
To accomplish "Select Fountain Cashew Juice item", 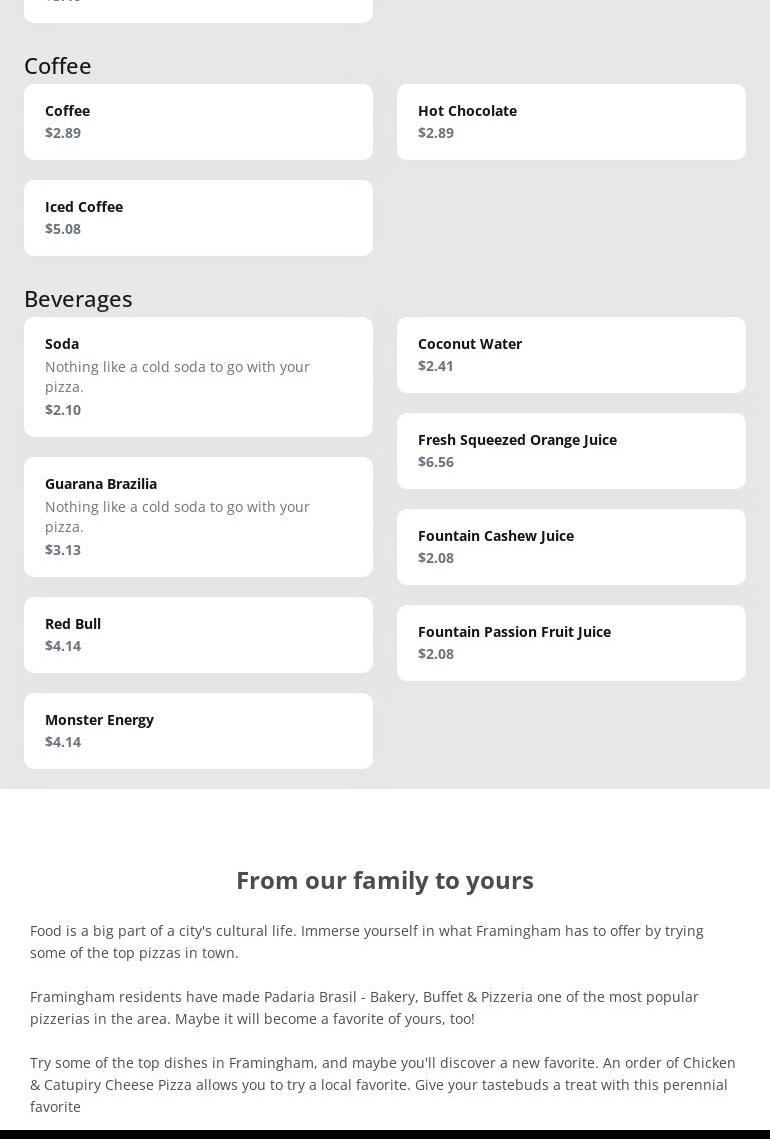I will click(x=571, y=547).
